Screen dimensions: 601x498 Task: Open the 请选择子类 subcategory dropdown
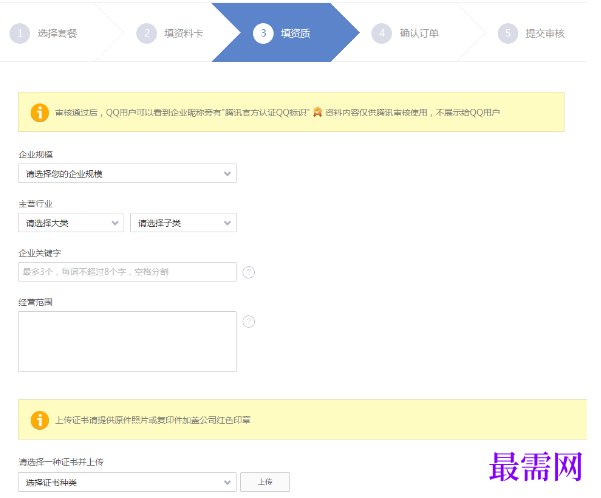pyautogui.click(x=183, y=223)
